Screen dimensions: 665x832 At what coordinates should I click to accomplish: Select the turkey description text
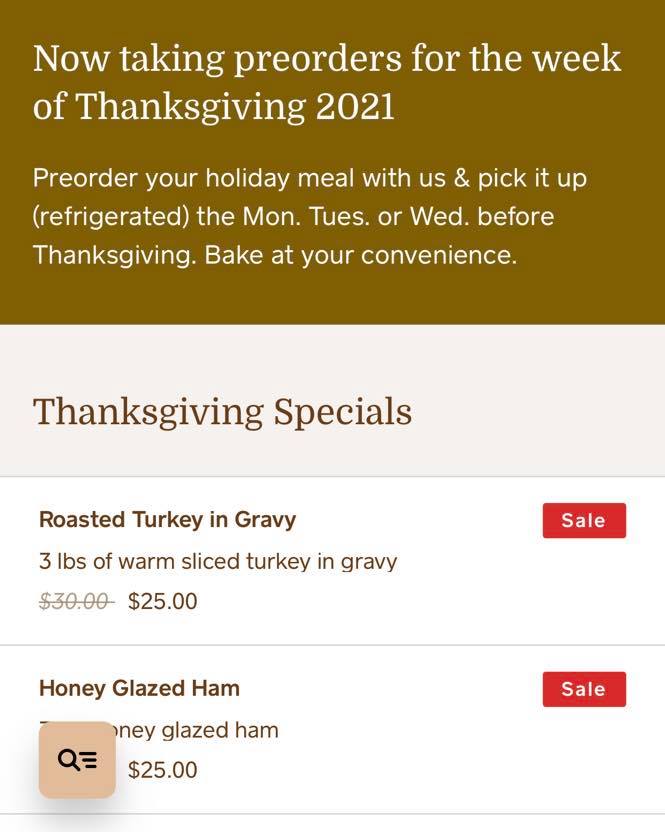click(x=218, y=561)
